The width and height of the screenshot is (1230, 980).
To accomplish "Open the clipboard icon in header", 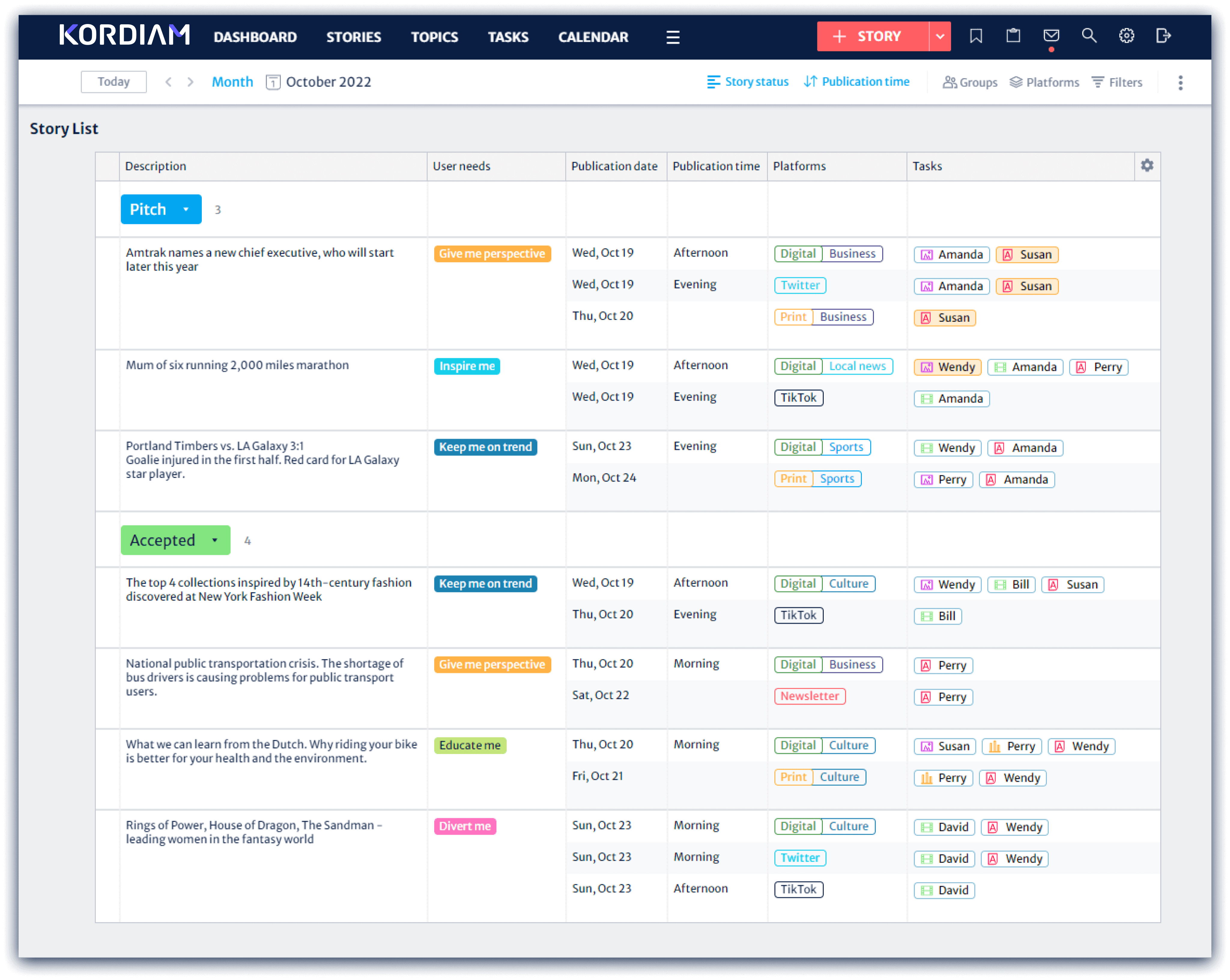I will (x=1013, y=36).
